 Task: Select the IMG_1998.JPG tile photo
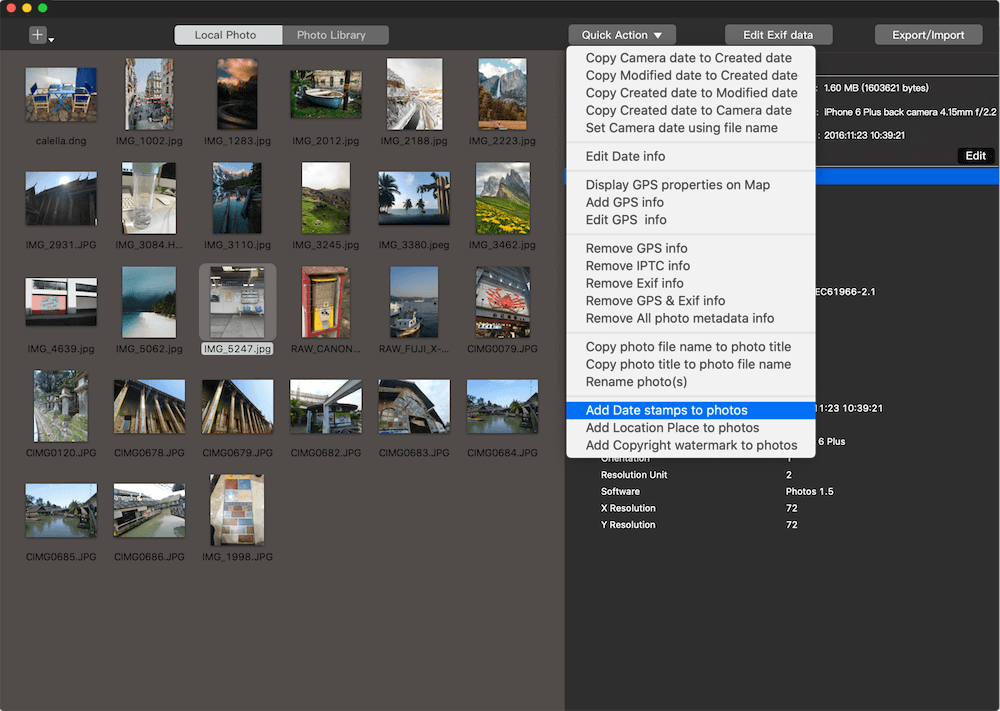tap(237, 510)
